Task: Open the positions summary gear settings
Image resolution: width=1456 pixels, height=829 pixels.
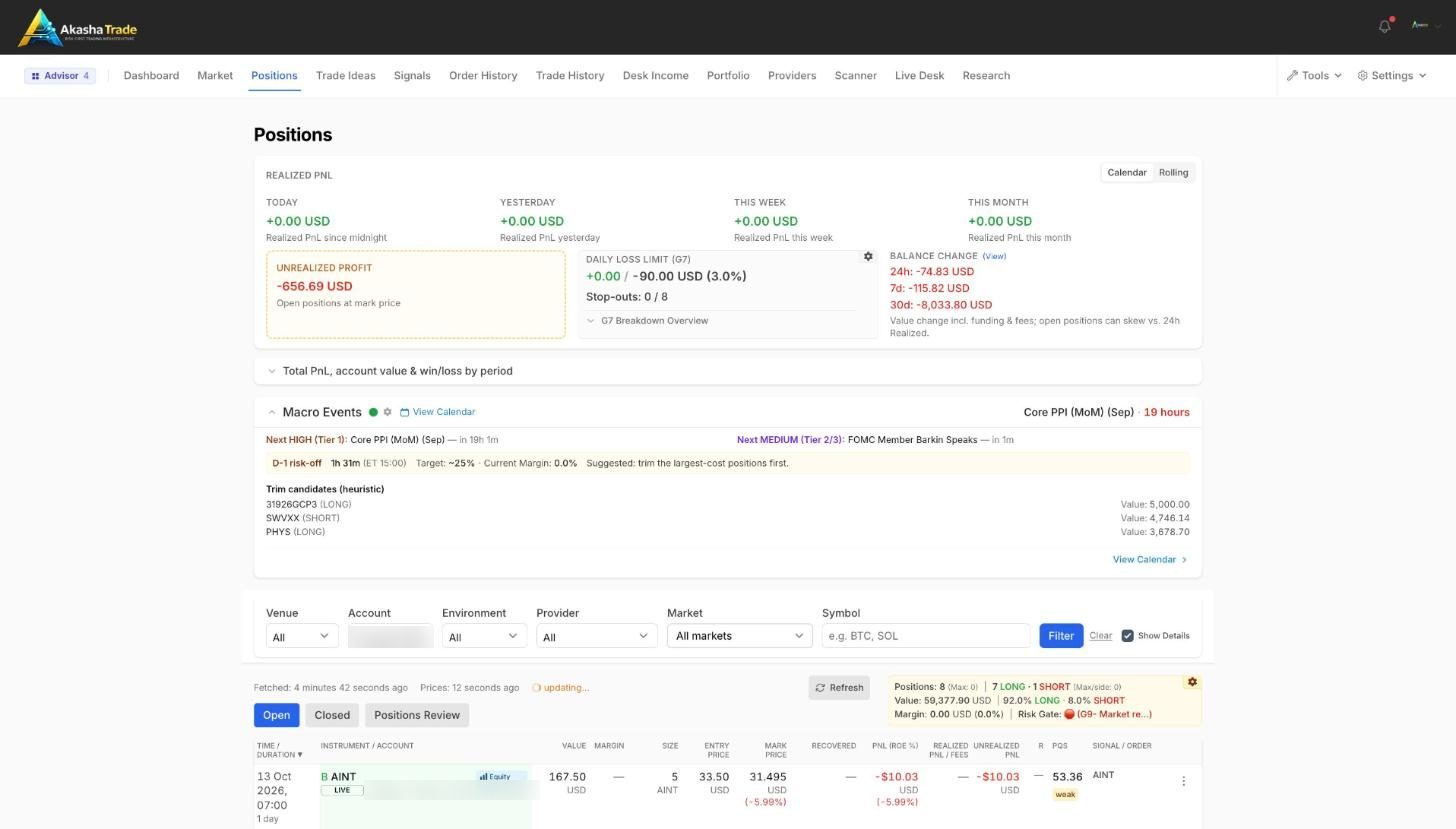Action: (x=1192, y=682)
